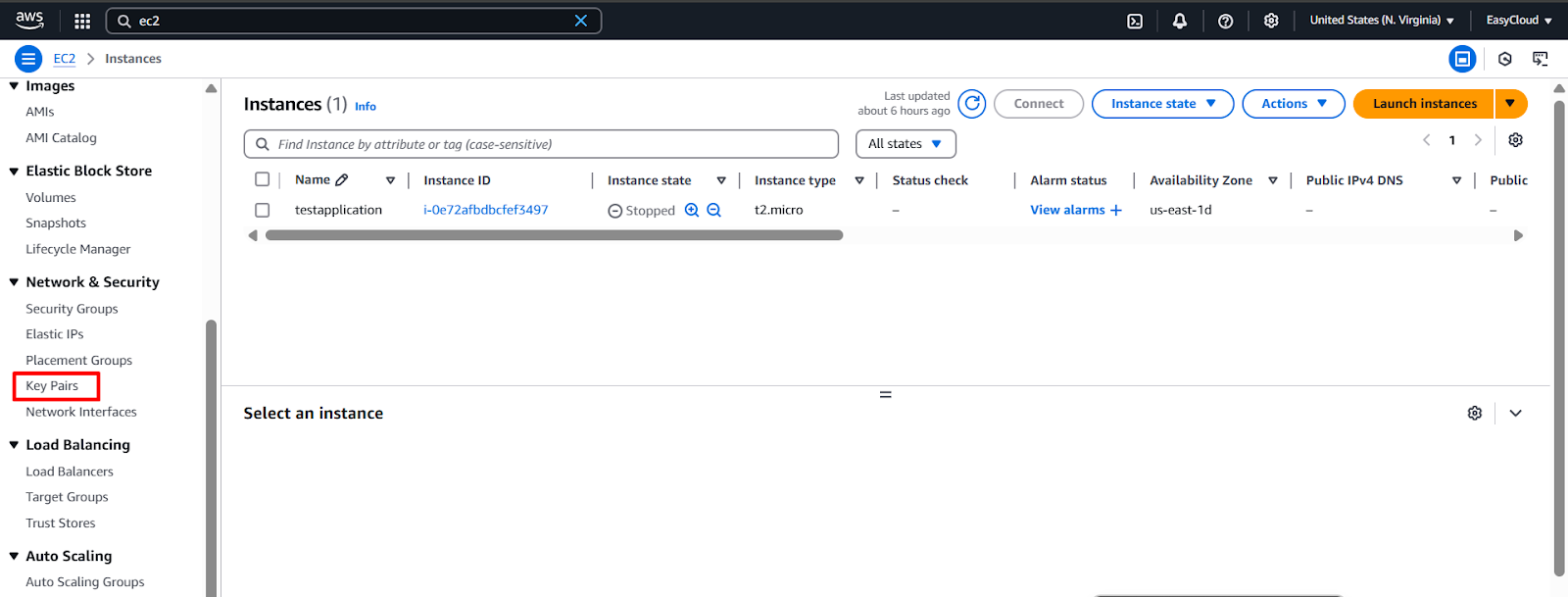Viewport: 1568px width, 597px height.
Task: Click zoom-out filter icon next to Stopped
Action: 714,210
